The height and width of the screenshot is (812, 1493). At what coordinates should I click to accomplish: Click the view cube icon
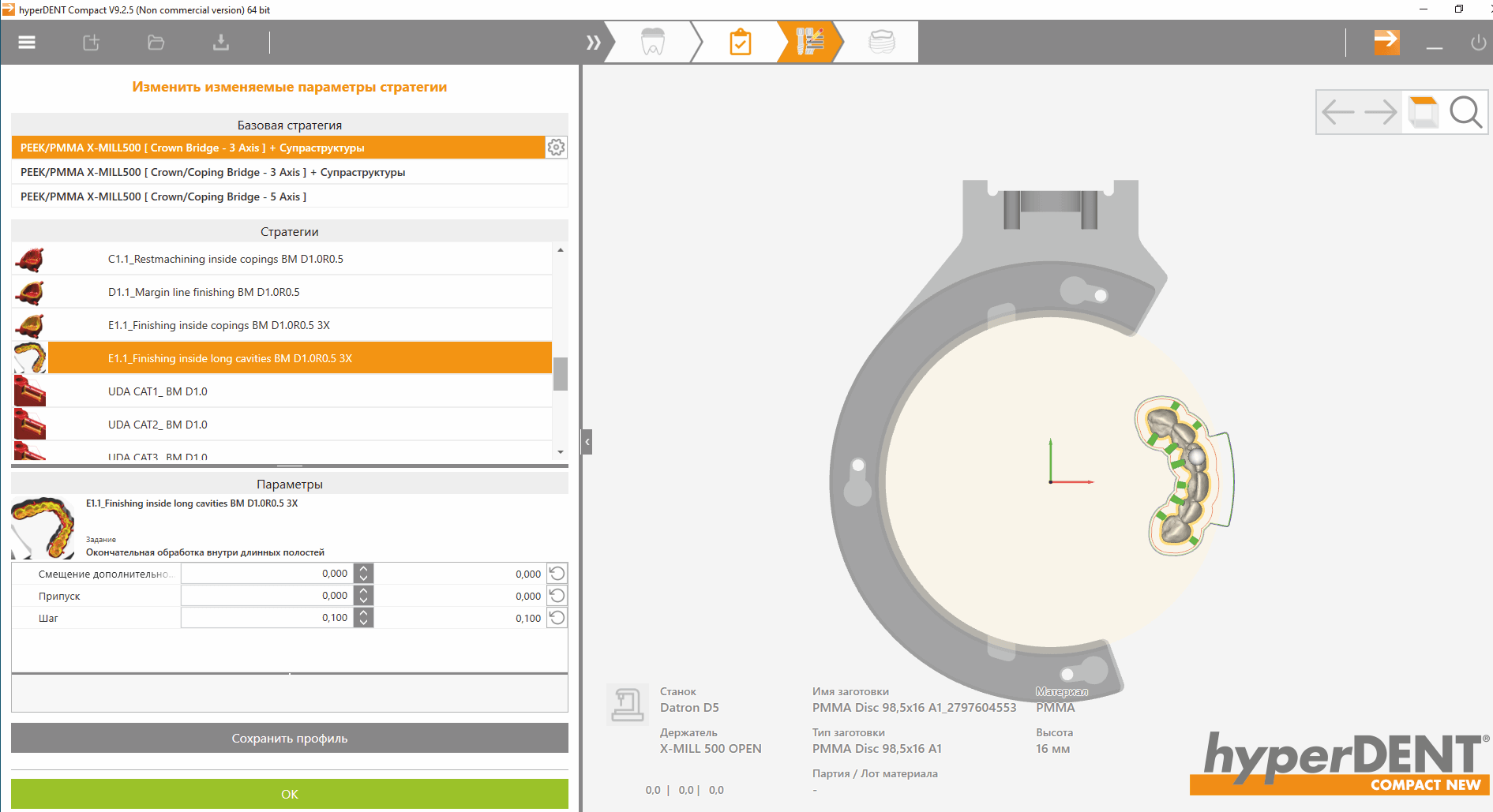[1424, 112]
